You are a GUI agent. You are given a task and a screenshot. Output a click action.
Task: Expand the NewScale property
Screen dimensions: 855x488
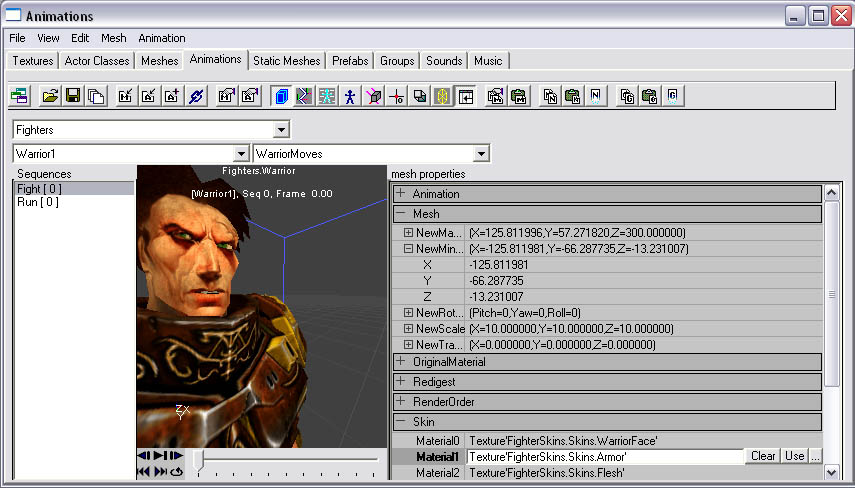(408, 329)
